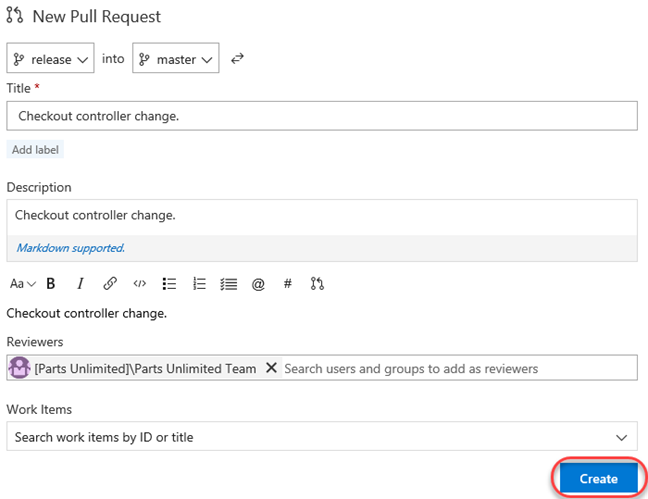
Task: Reference a pull request via toolbar icon
Action: tap(317, 284)
